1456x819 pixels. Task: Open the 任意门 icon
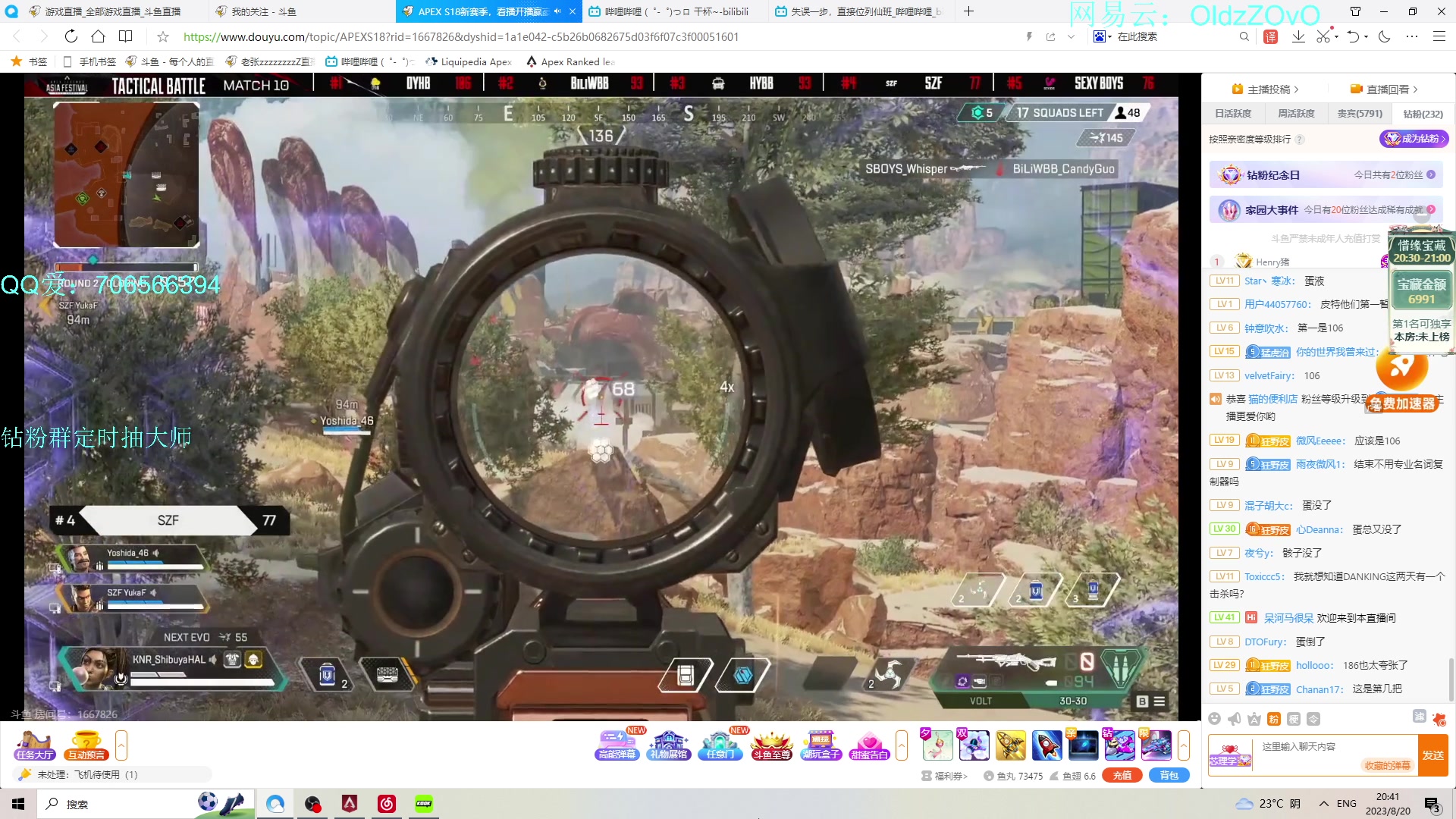click(720, 745)
